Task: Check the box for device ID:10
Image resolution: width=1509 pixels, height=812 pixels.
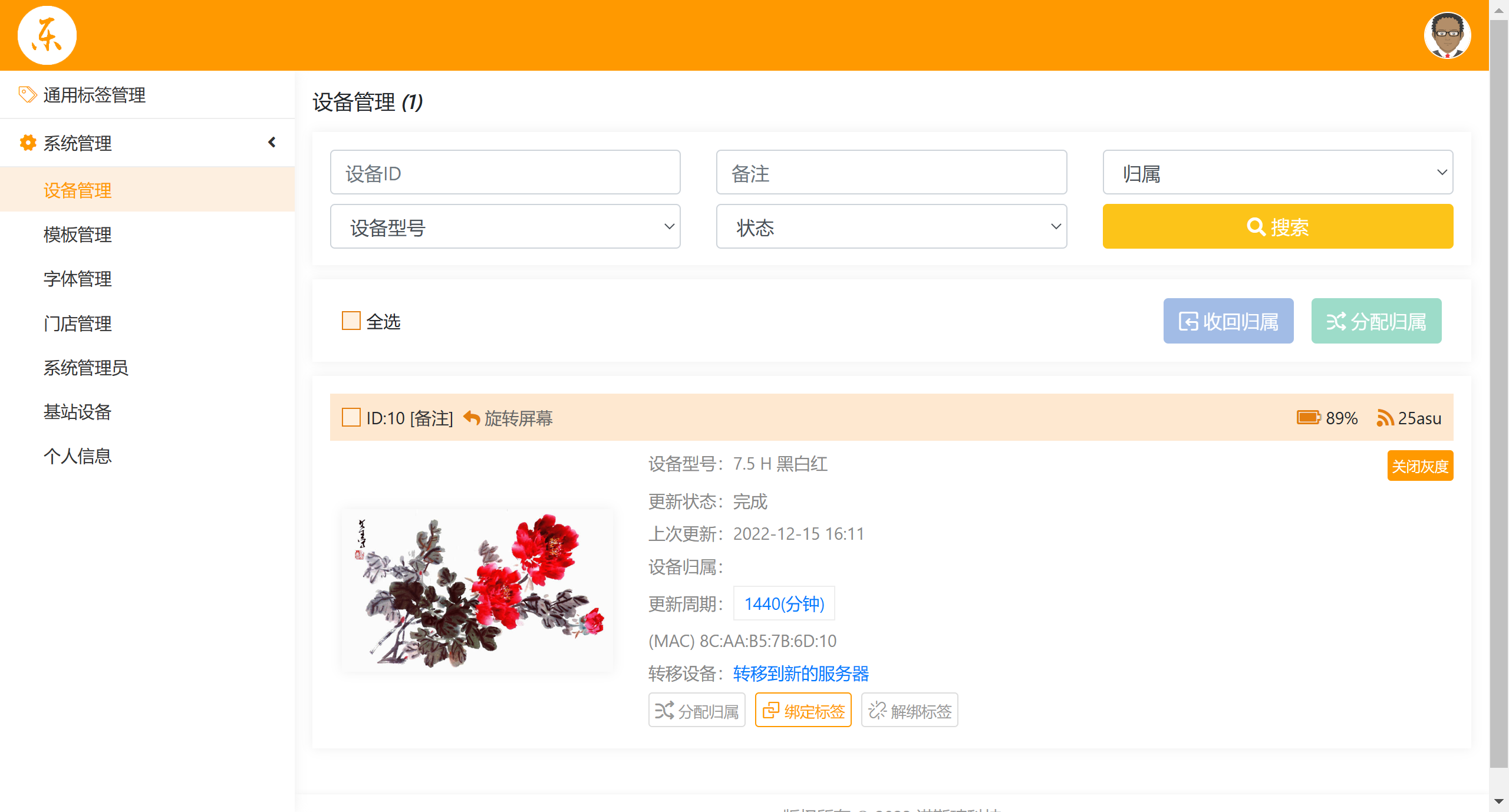Action: click(351, 418)
